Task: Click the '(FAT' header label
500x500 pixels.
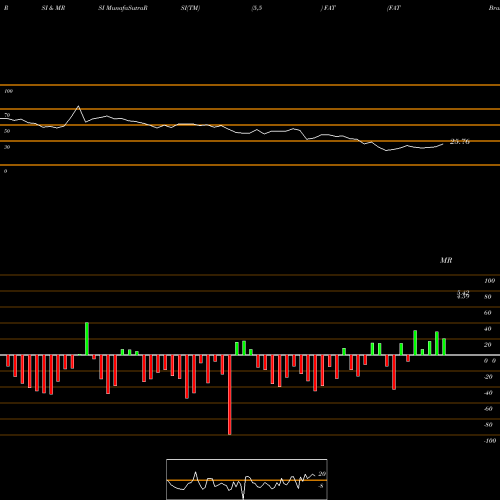Action: point(394,8)
